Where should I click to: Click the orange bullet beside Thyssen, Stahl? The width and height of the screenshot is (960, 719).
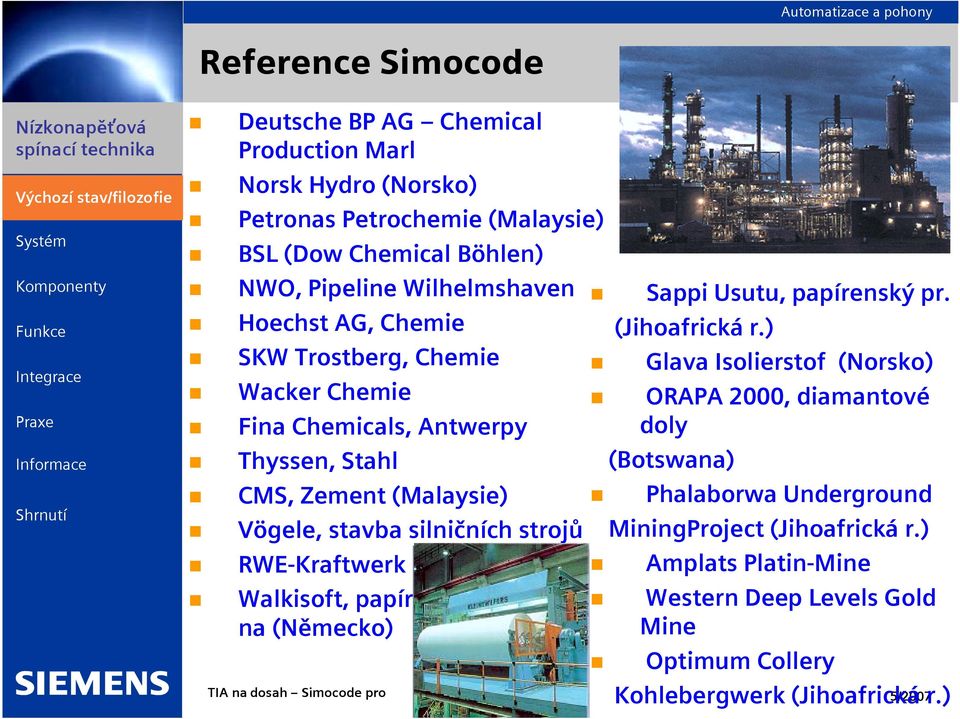tap(195, 462)
